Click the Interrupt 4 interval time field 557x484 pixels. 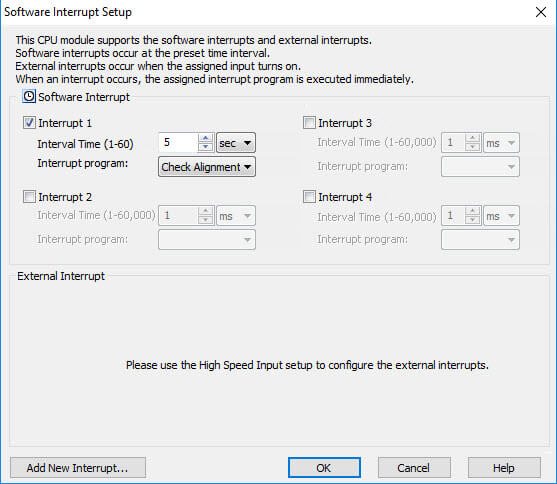pos(453,216)
